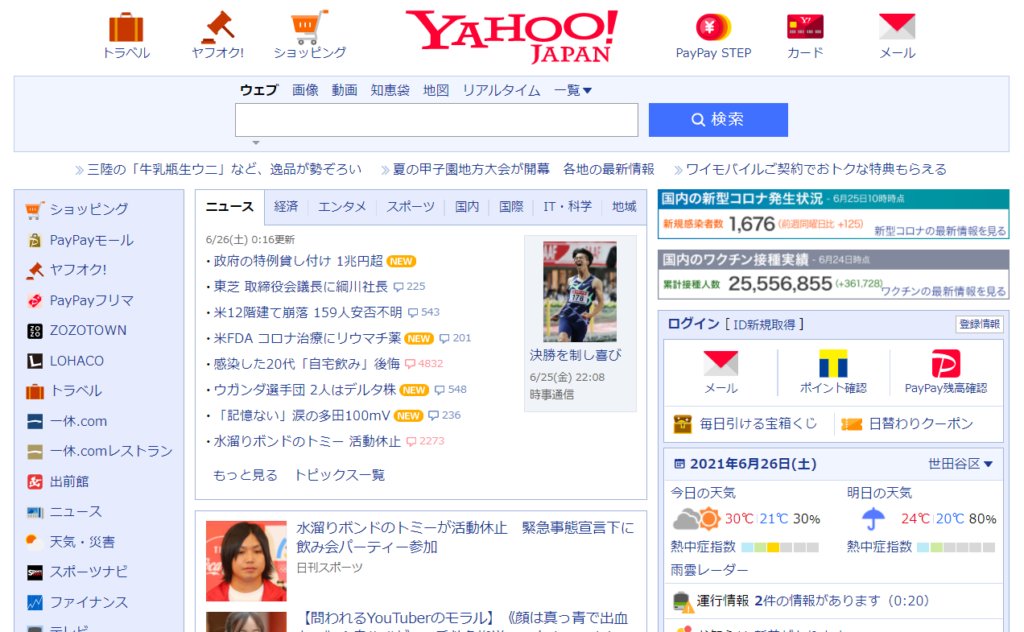The height and width of the screenshot is (632, 1024).
Task: Open 米12階建て崩落 159人安否不明 headline
Action: coord(308,312)
